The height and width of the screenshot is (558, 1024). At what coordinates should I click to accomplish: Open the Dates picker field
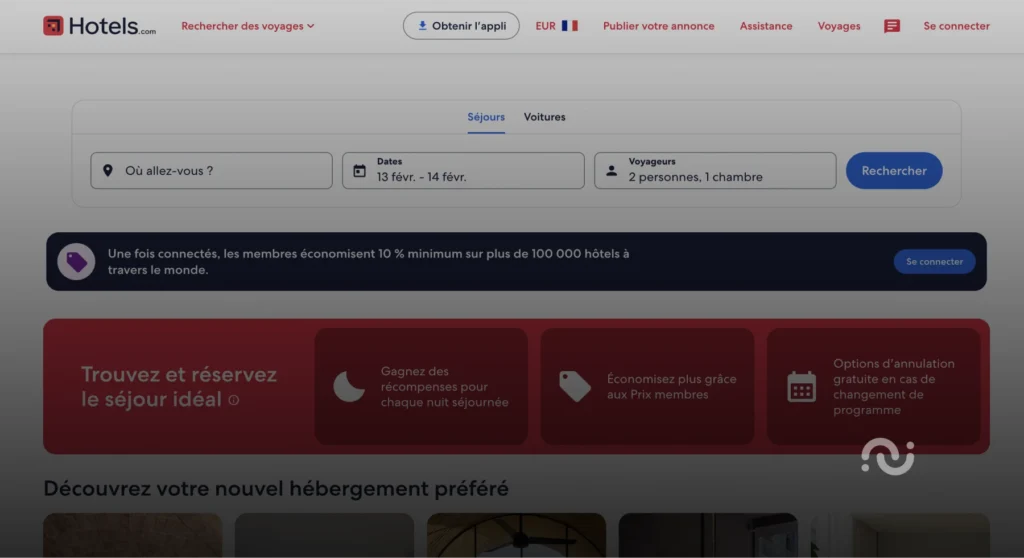463,171
